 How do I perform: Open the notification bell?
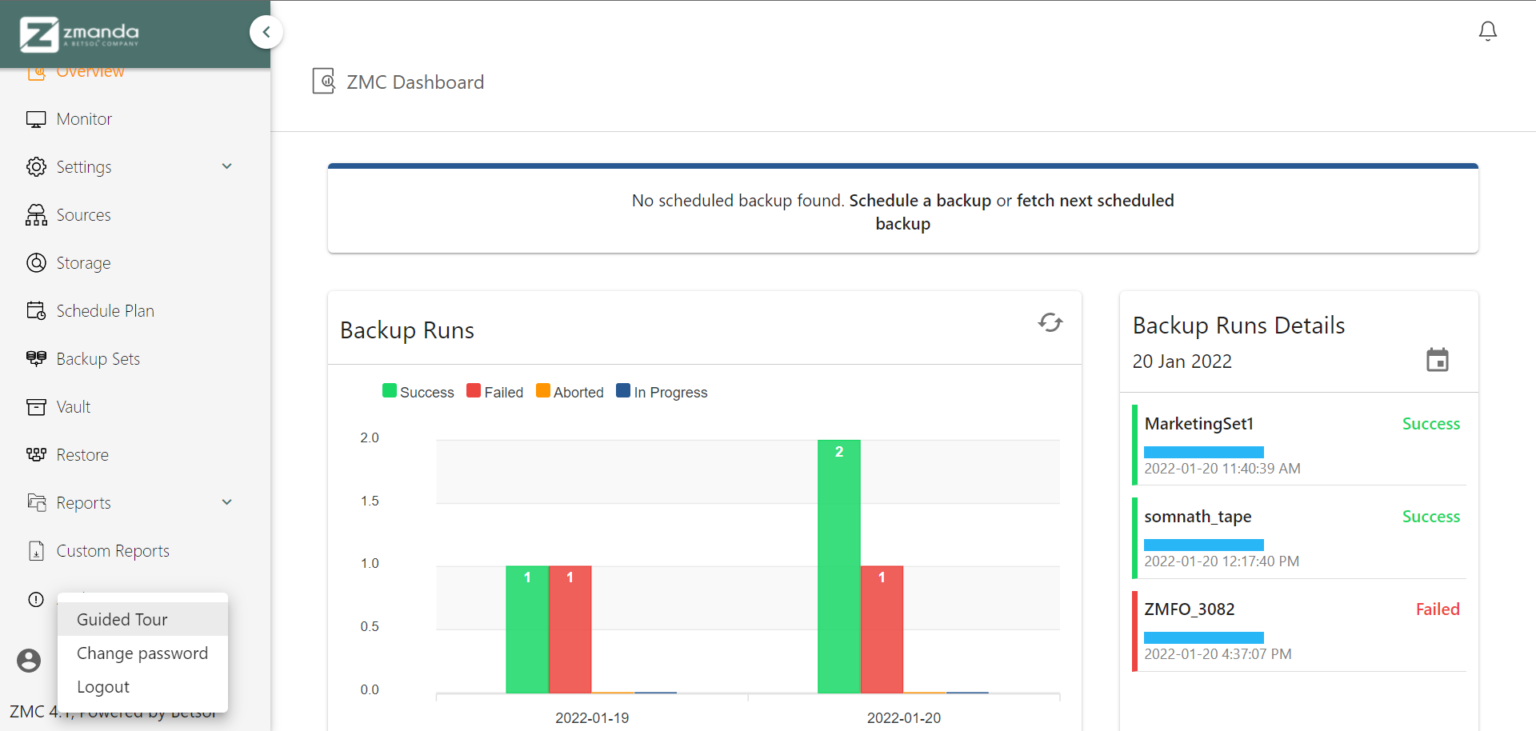(1487, 31)
